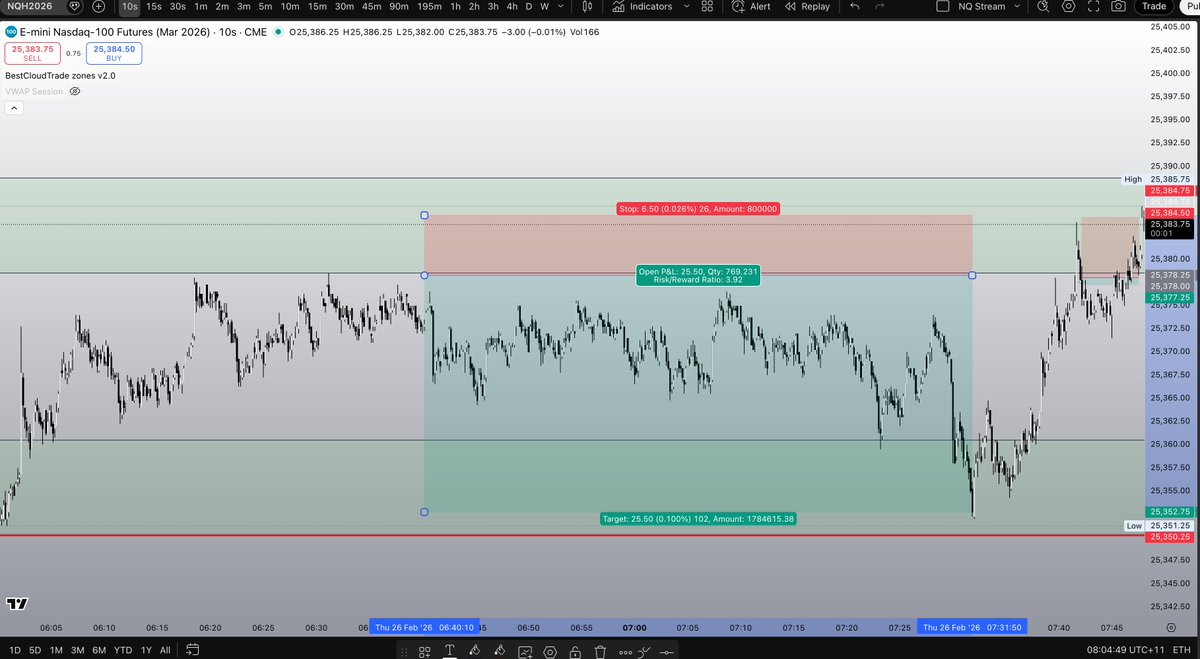Screen dimensions: 1200x659
Task: Click the High price label 25,385.75
Action: click(x=1170, y=179)
